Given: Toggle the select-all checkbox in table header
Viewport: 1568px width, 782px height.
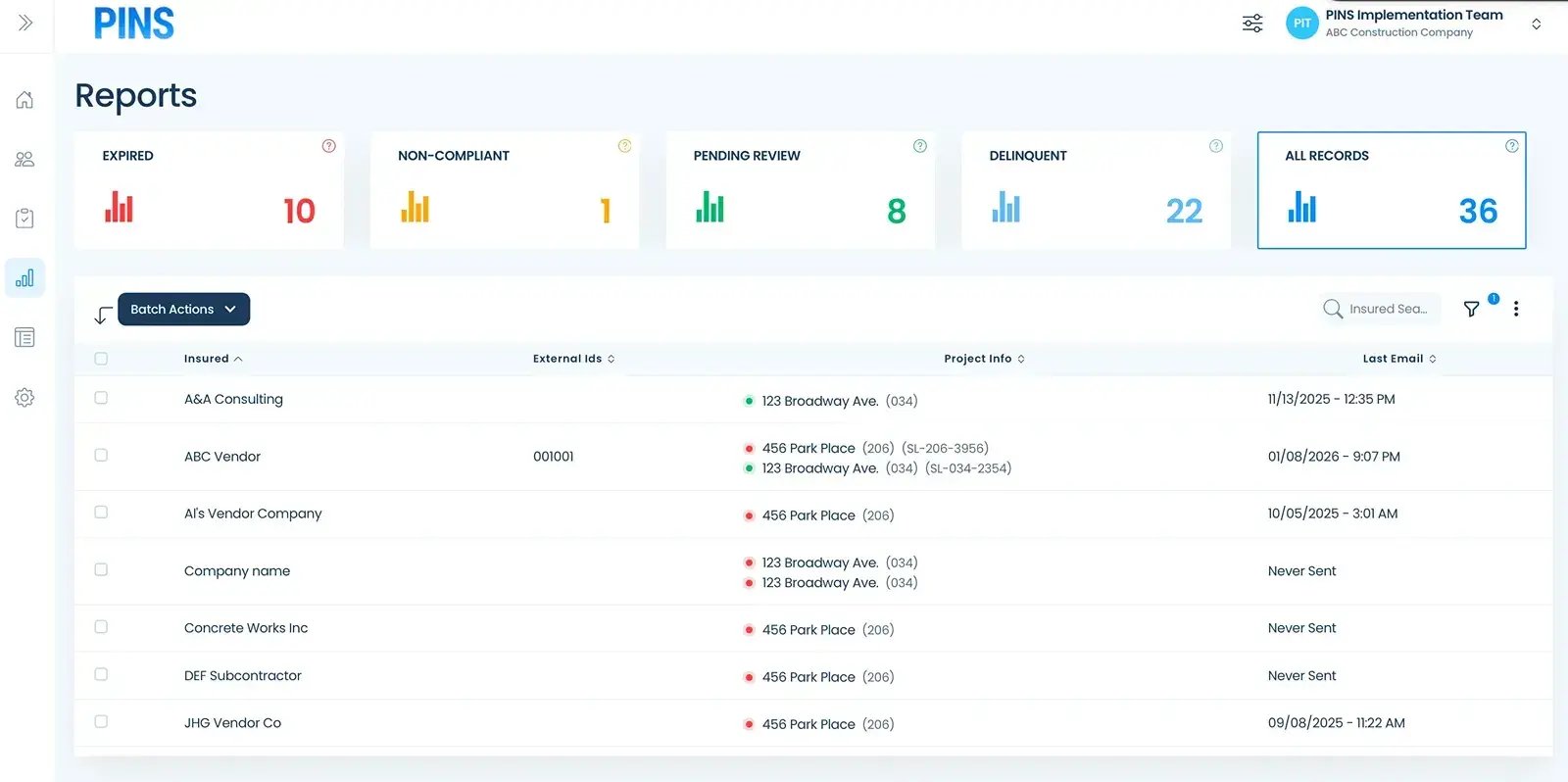Looking at the screenshot, I should click(x=101, y=359).
